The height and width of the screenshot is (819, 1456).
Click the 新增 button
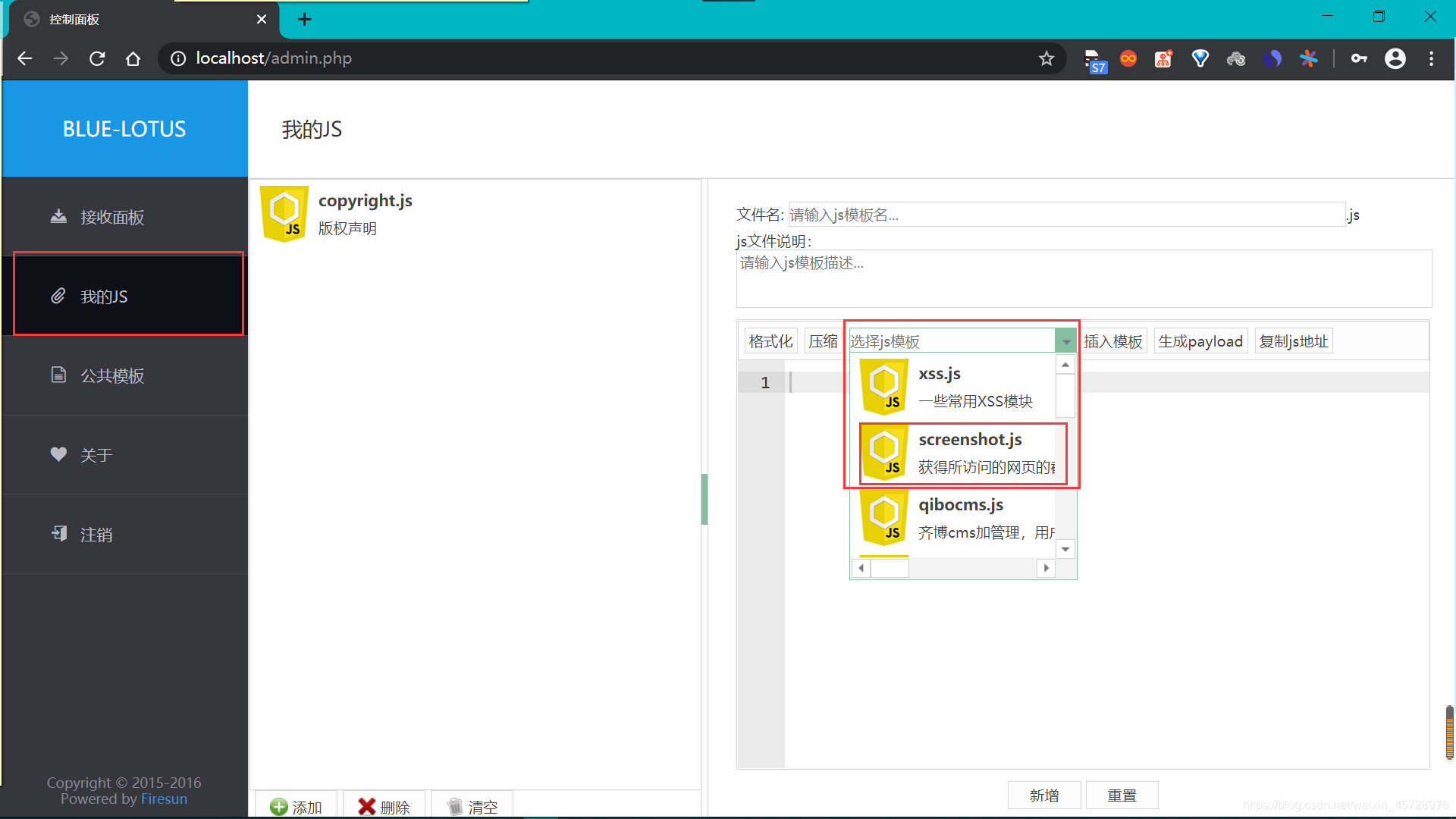(1043, 795)
